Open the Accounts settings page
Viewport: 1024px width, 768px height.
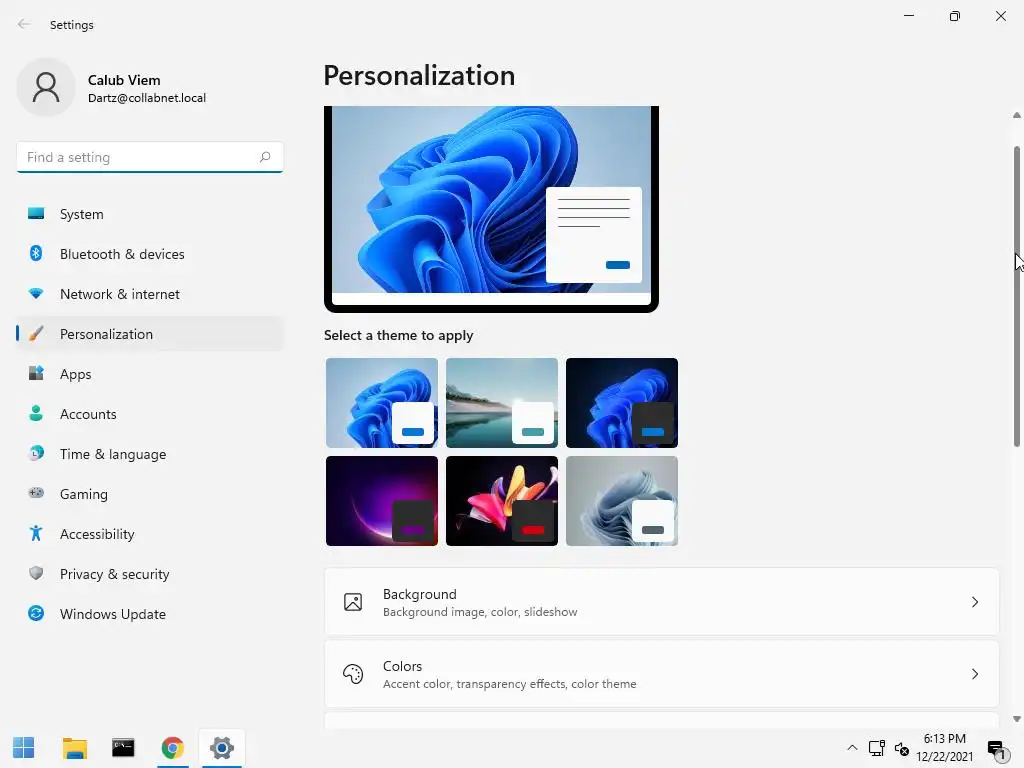click(x=150, y=414)
